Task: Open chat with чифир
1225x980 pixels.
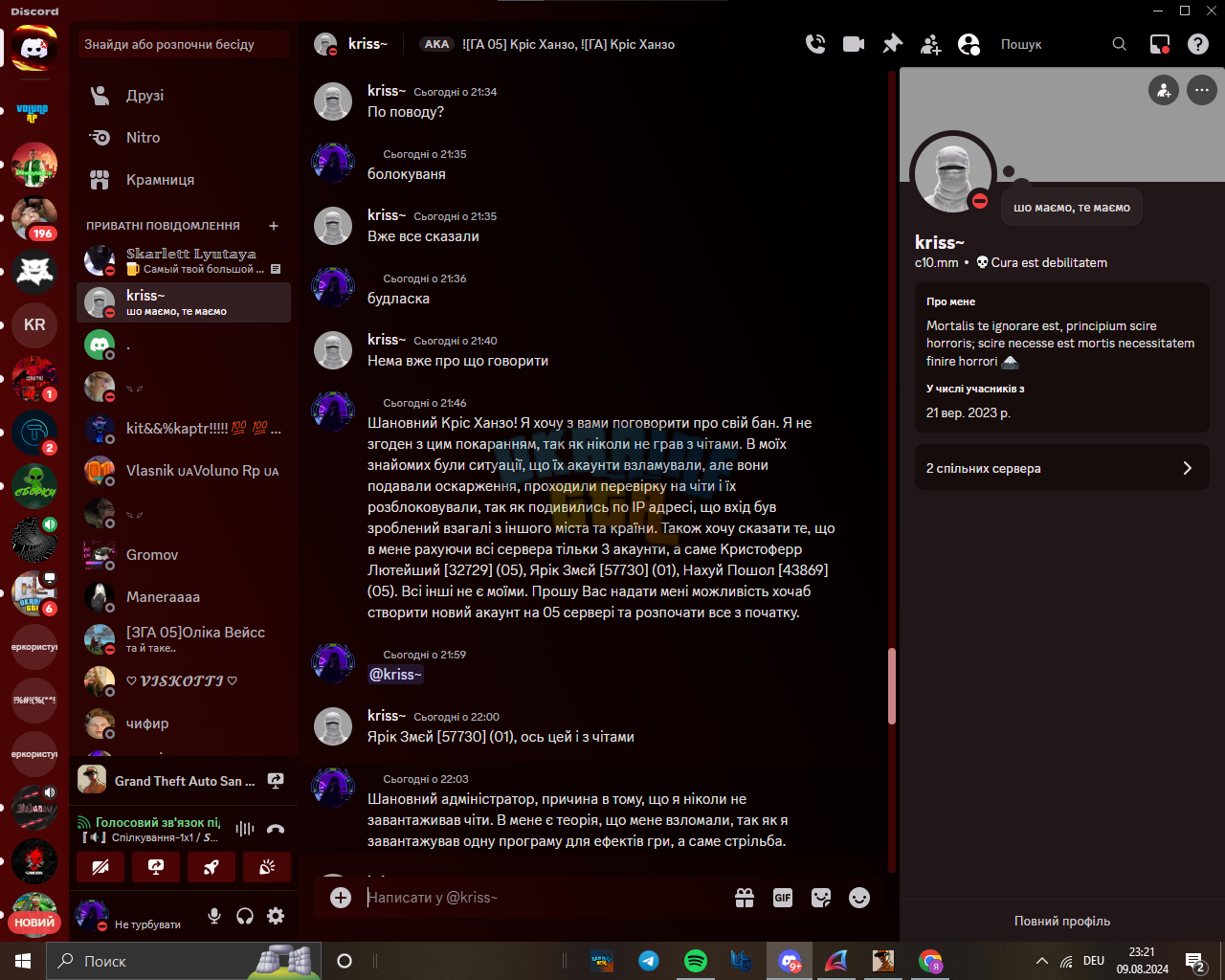Action: click(x=184, y=724)
